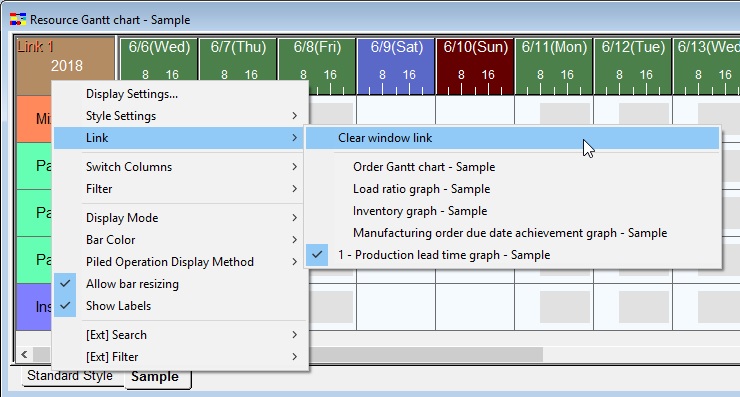Open [Ext] Search submenu
This screenshot has height=397, width=740.
tap(180, 335)
